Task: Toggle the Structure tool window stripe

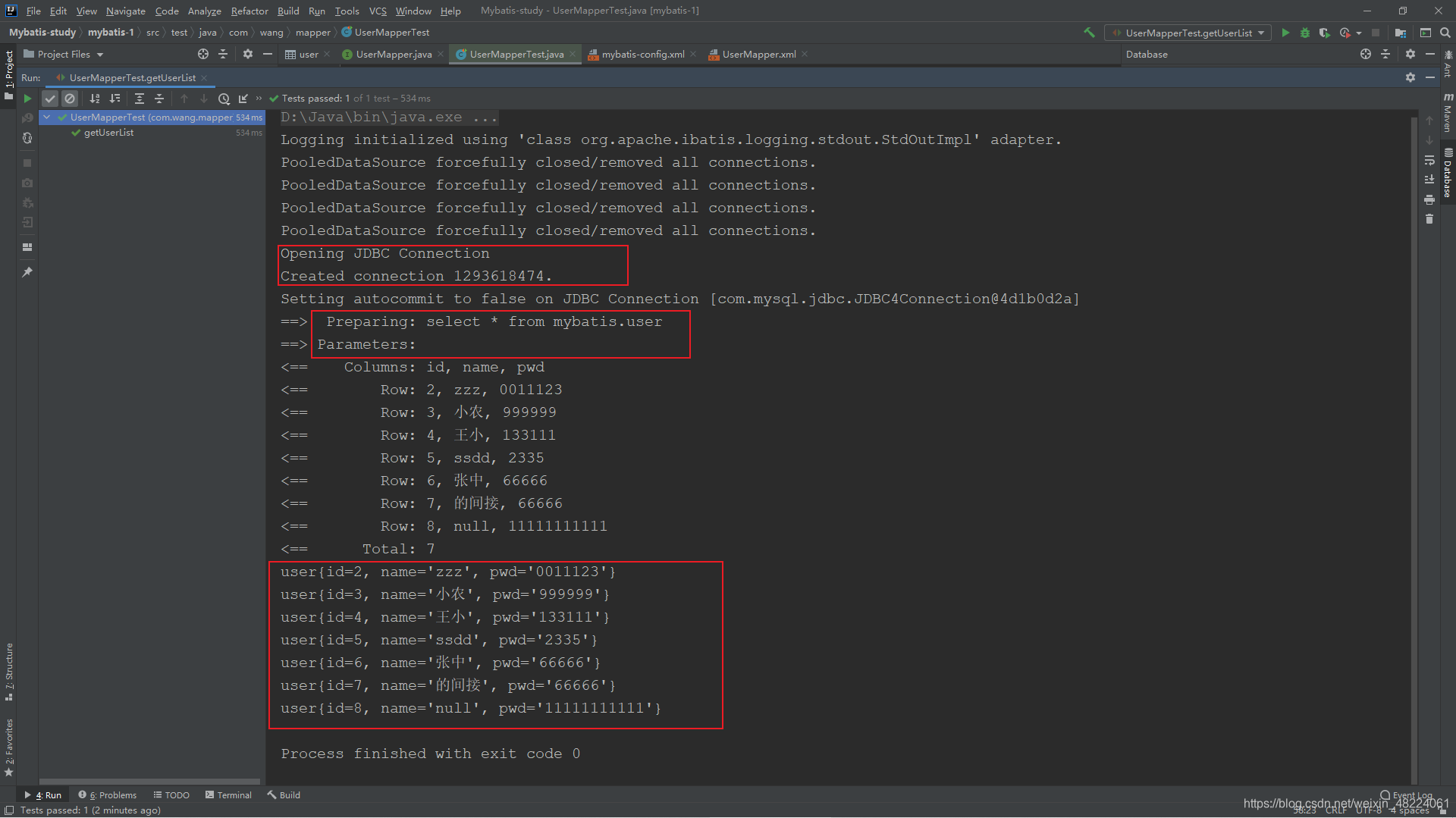Action: [x=9, y=672]
